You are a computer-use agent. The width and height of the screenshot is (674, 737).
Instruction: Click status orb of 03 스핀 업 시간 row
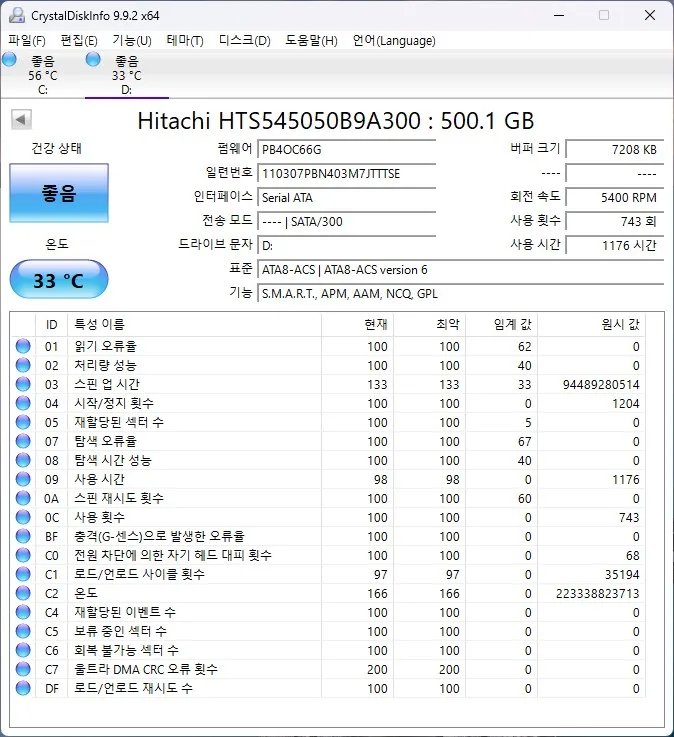pyautogui.click(x=23, y=384)
